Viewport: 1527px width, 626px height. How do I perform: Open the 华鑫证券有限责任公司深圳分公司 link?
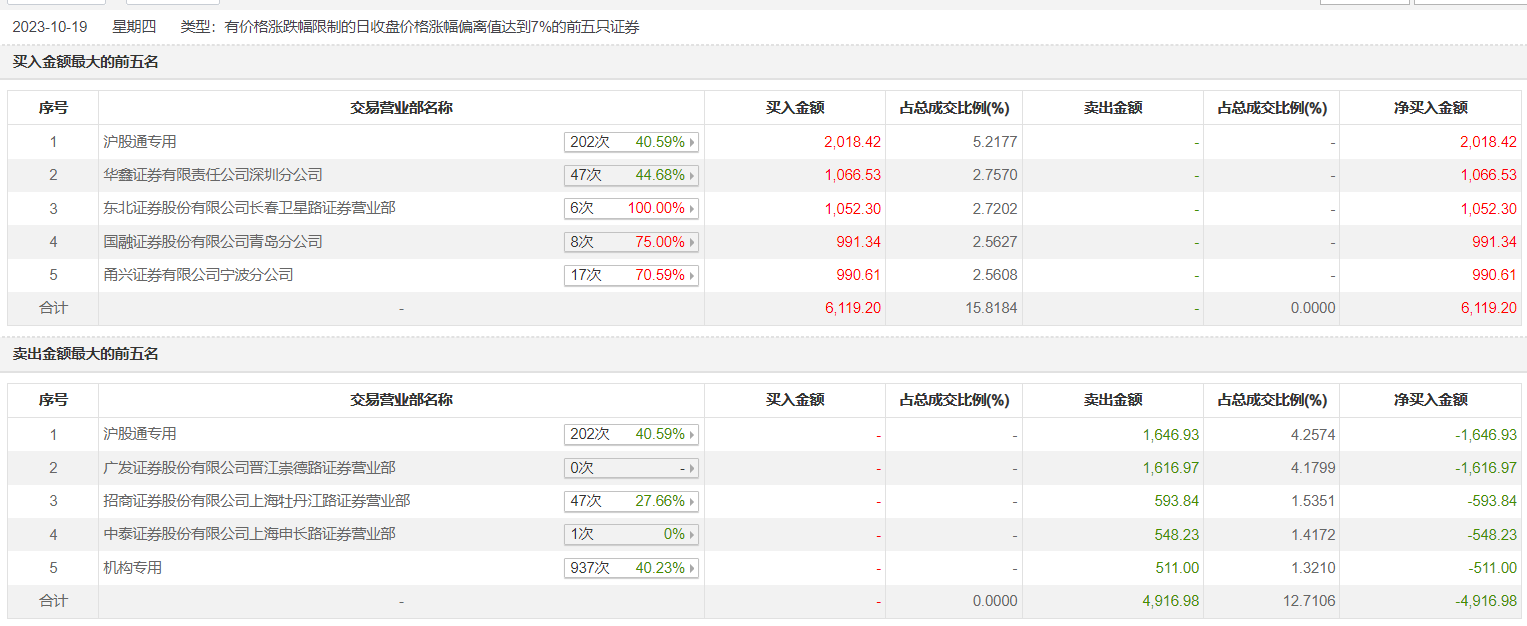pyautogui.click(x=213, y=175)
